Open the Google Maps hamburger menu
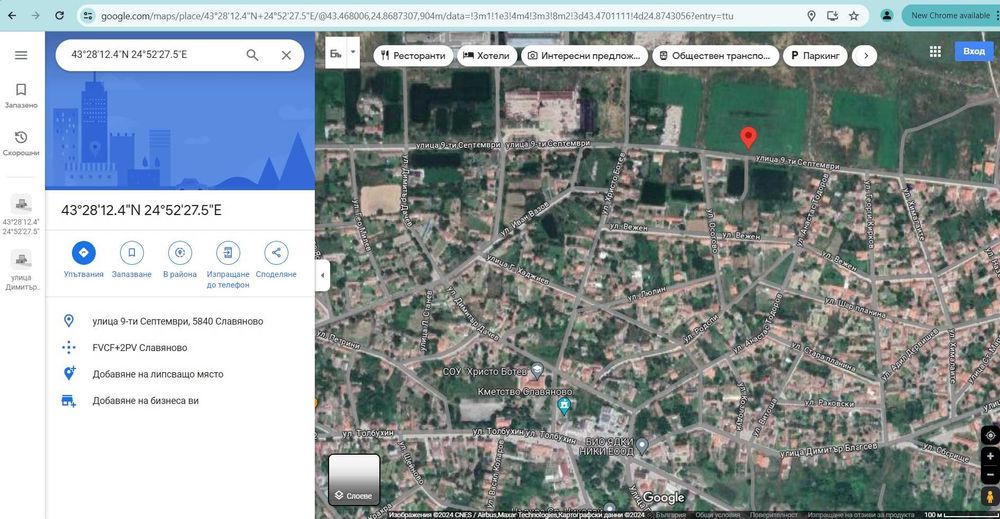The image size is (1000, 519). click(x=21, y=55)
